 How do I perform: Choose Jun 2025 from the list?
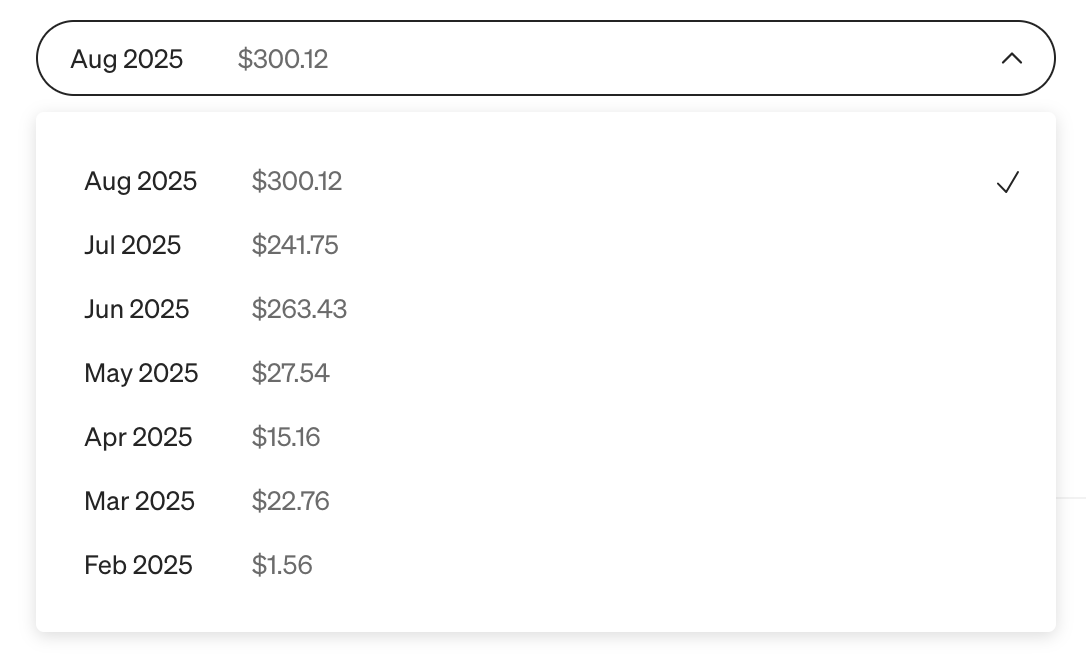(137, 309)
